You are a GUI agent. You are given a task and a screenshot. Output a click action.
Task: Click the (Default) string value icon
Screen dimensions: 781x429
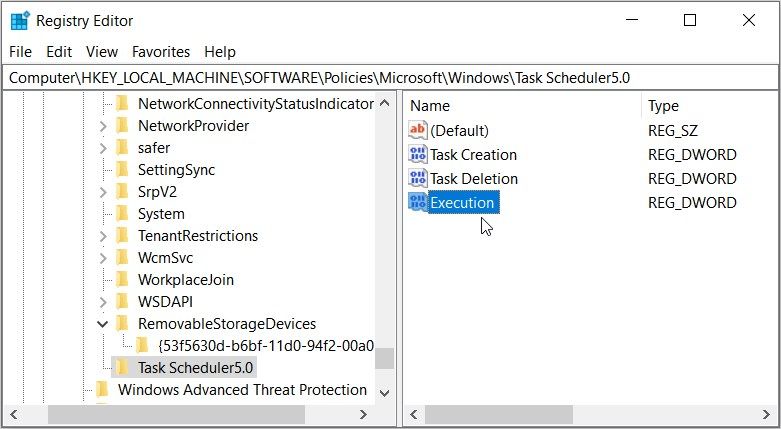tap(418, 130)
